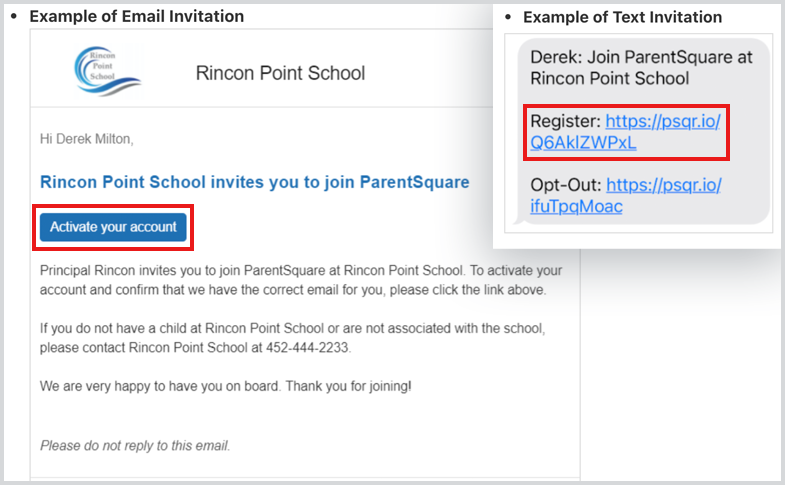Click the blue 'invites you to join ParentSquare' heading

point(254,182)
